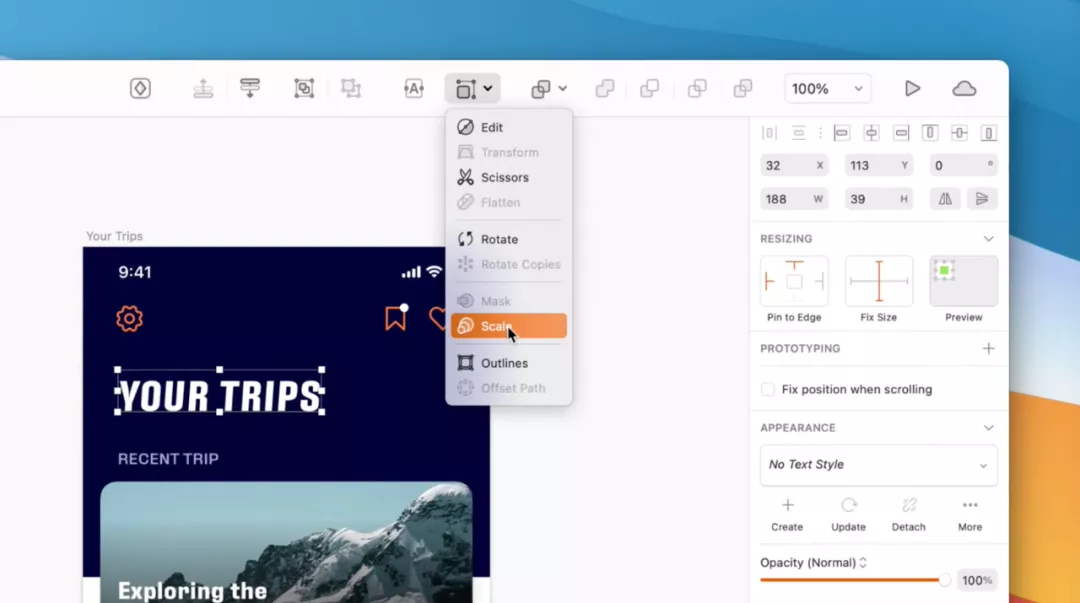1080x603 pixels.
Task: Open the 100% zoom dropdown
Action: click(827, 89)
